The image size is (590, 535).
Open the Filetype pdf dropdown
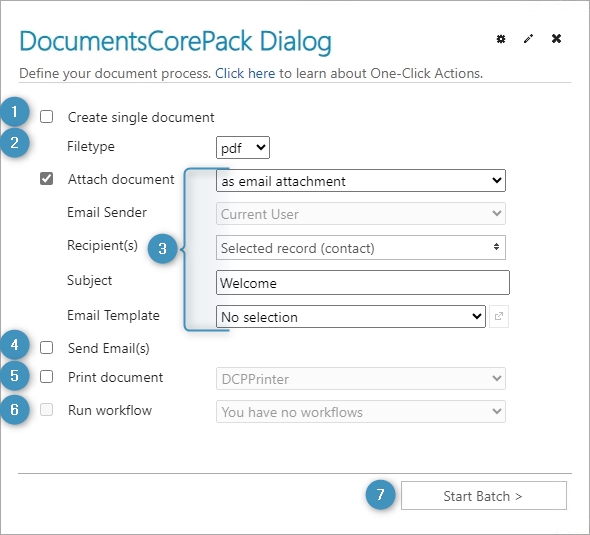click(x=243, y=147)
